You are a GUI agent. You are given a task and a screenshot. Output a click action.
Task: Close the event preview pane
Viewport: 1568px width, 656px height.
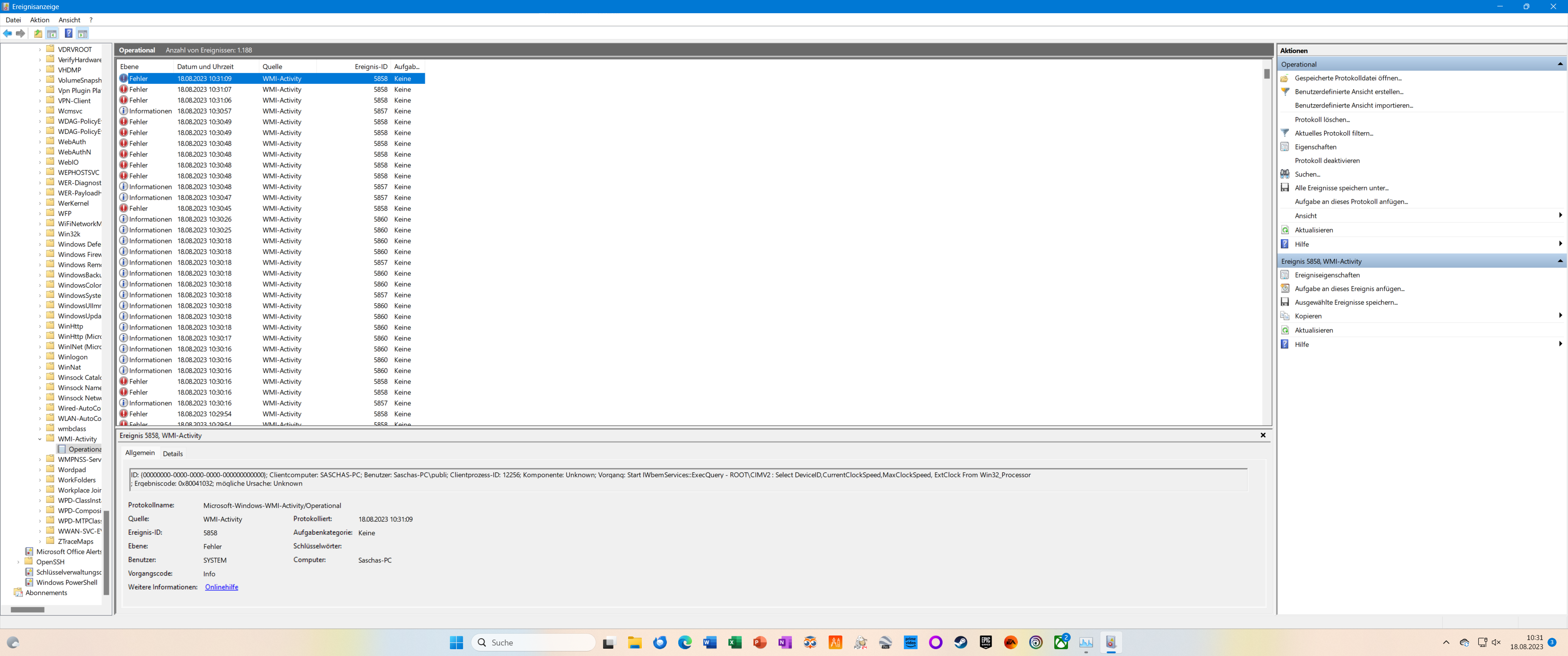[x=1263, y=435]
